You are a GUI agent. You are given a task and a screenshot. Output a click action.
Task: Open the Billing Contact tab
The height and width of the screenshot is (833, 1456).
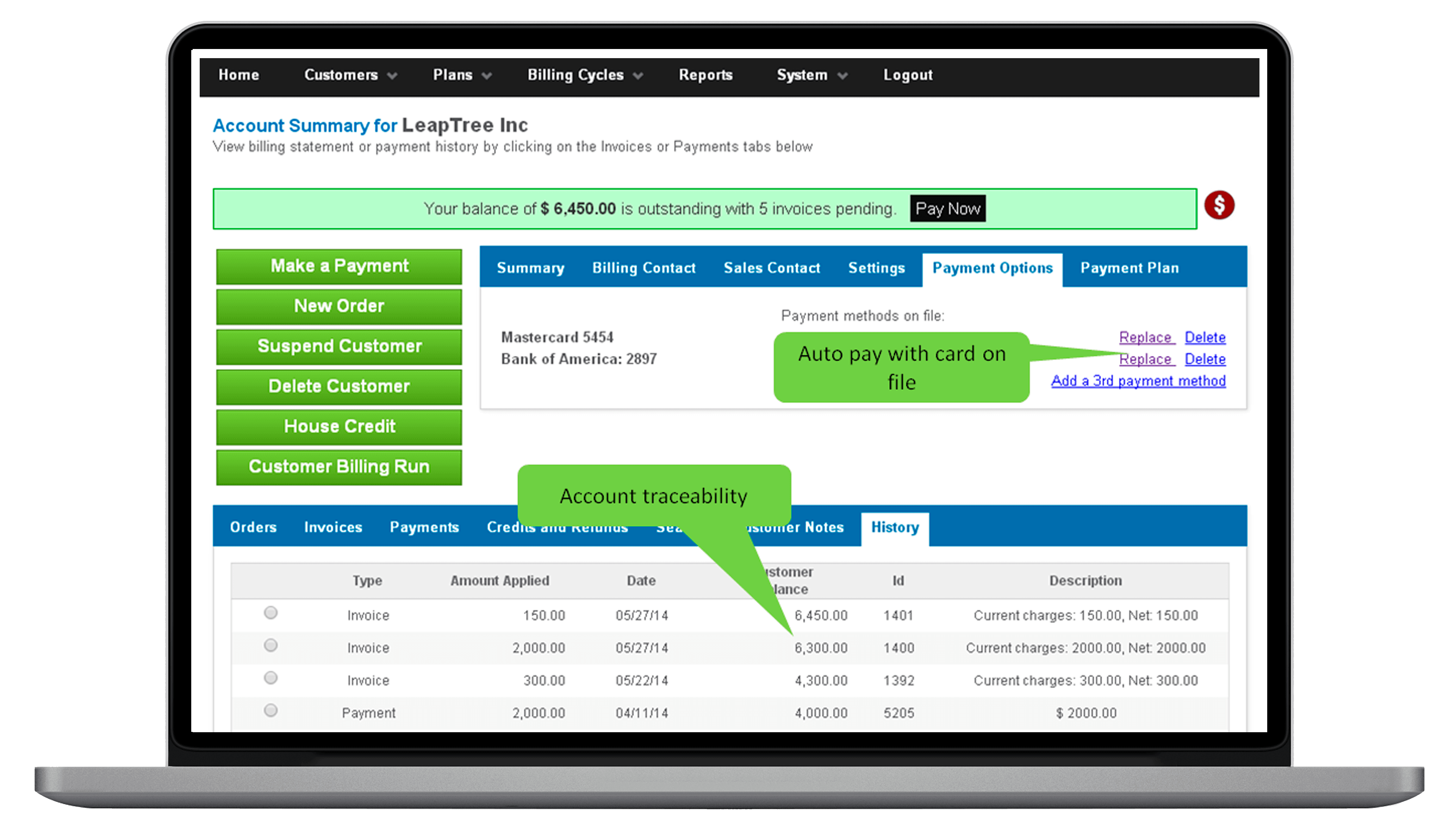coord(644,268)
